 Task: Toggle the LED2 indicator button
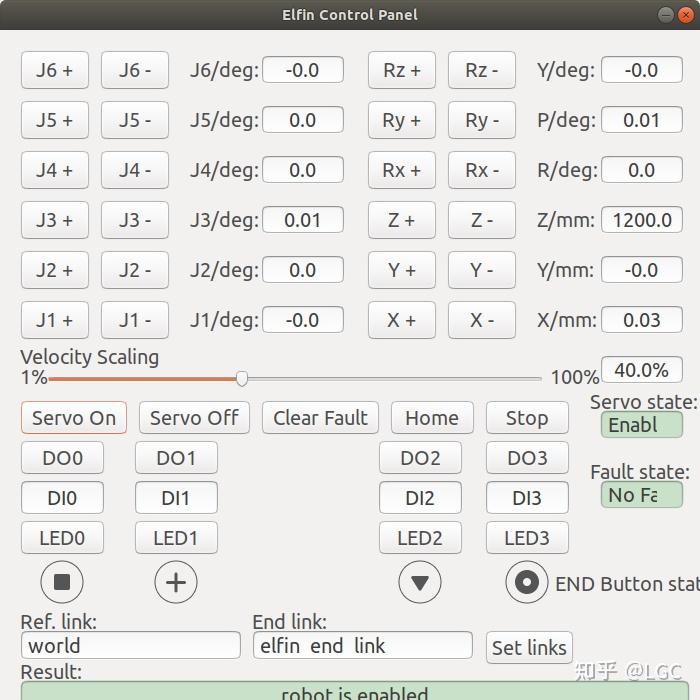420,538
